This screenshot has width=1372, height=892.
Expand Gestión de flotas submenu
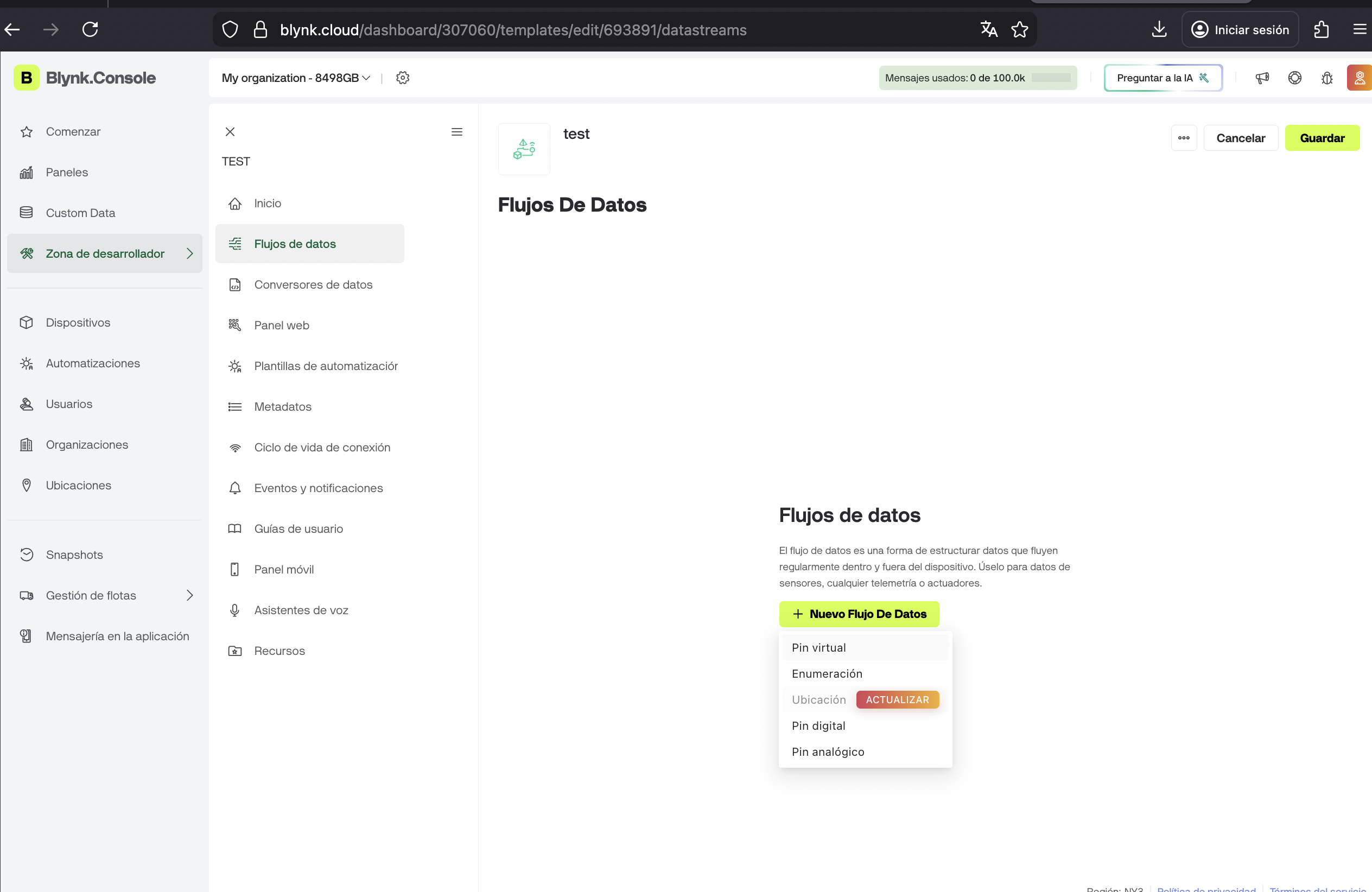(189, 595)
